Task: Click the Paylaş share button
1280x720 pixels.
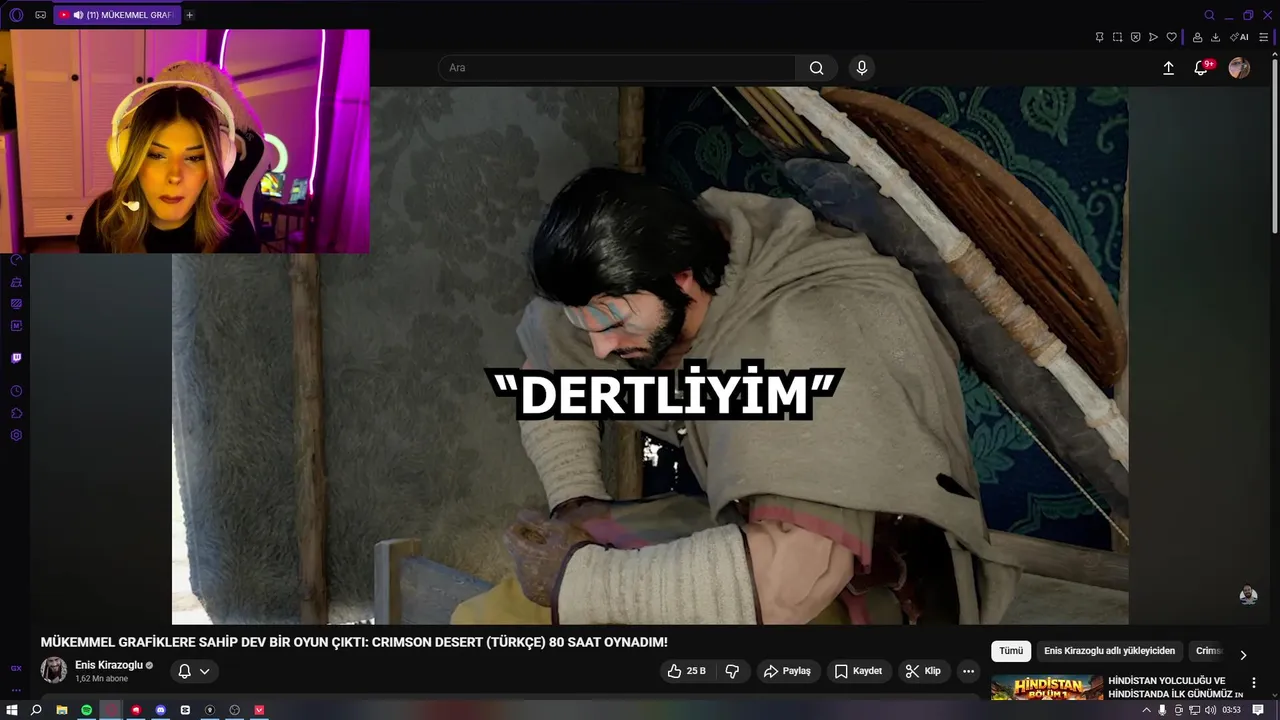Action: pyautogui.click(x=787, y=671)
